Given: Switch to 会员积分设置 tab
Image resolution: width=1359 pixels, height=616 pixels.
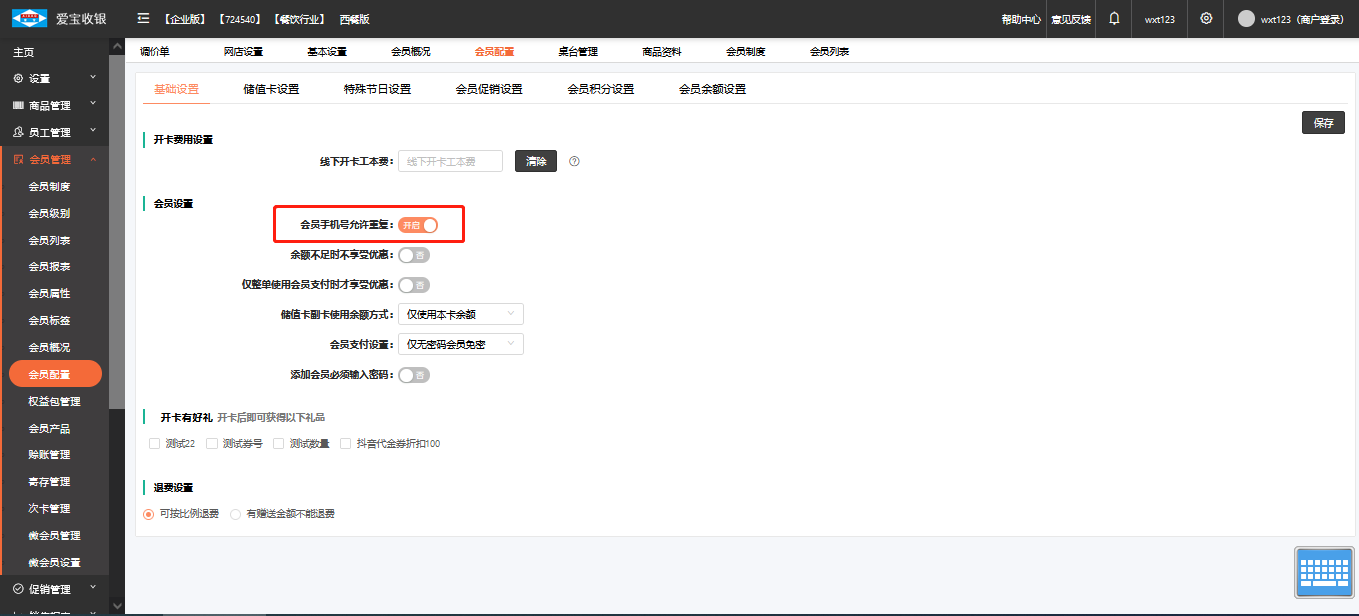Looking at the screenshot, I should click(x=600, y=89).
